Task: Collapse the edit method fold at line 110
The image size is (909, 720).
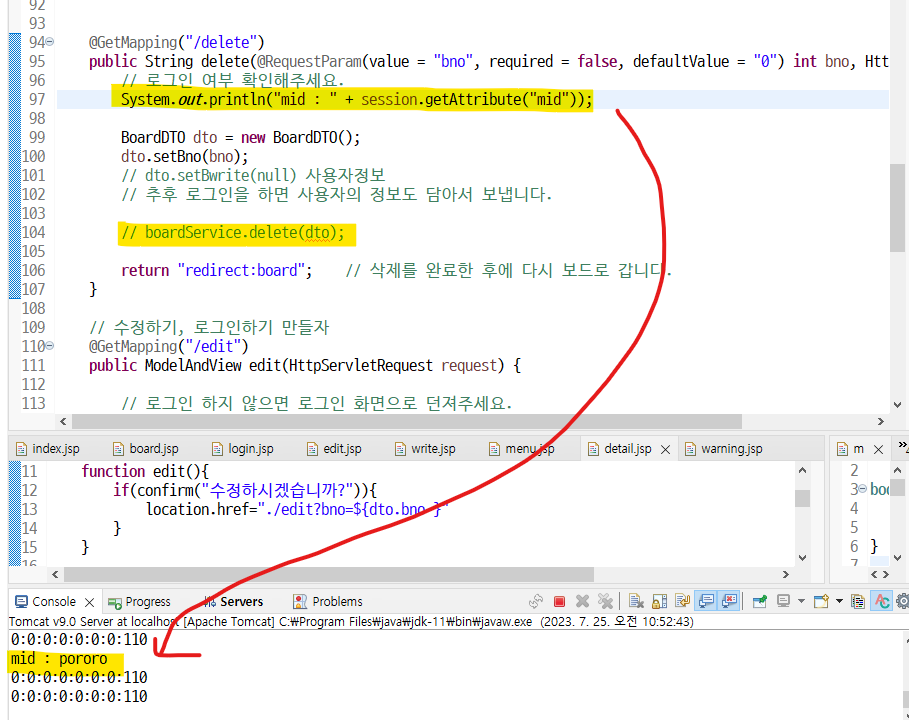Action: pyautogui.click(x=50, y=346)
